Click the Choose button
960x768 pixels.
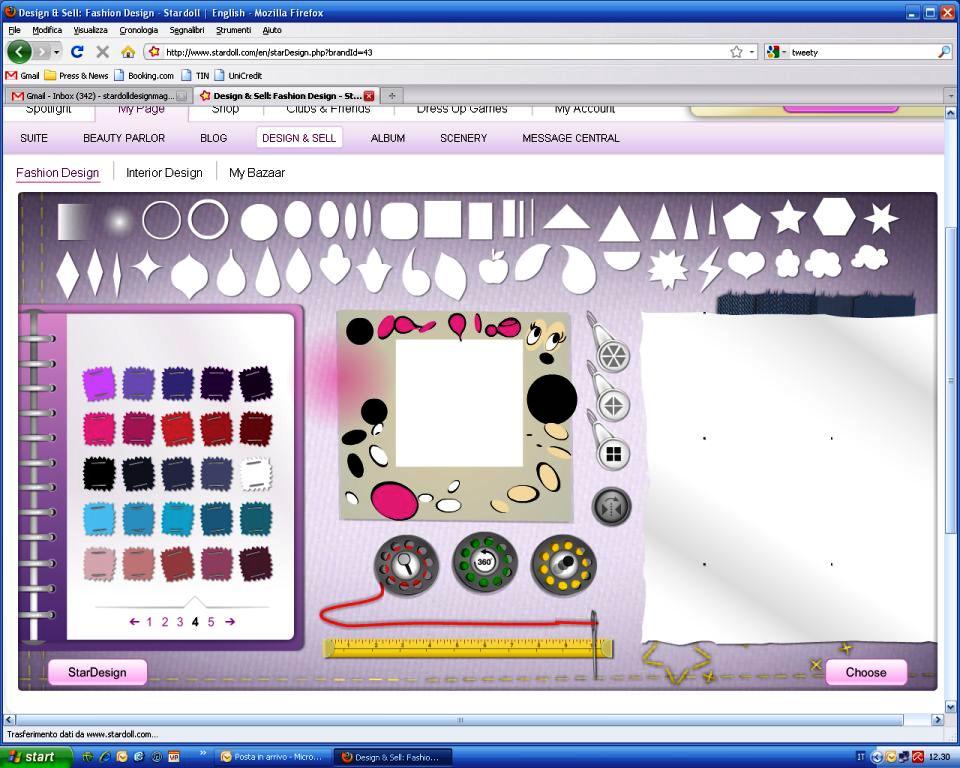click(x=866, y=672)
